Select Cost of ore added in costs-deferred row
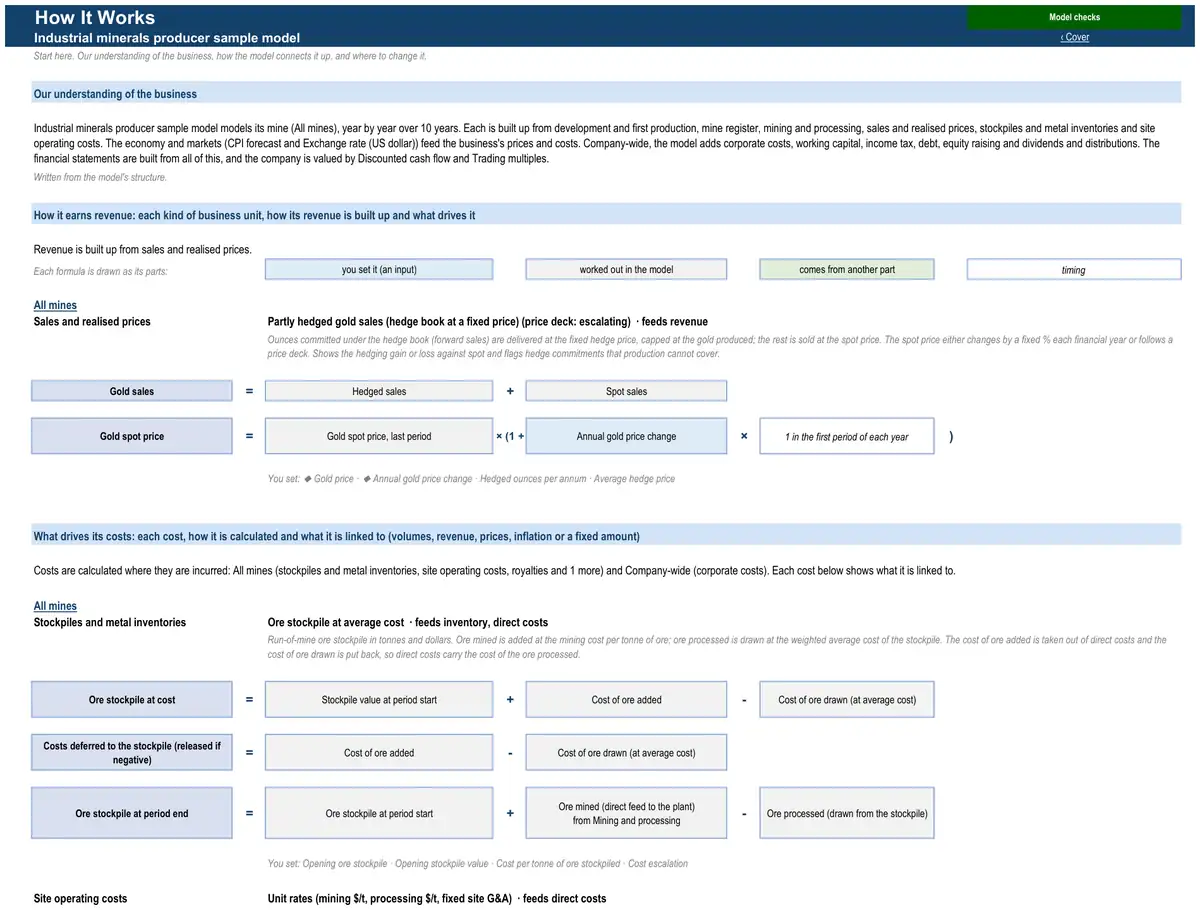 point(379,753)
